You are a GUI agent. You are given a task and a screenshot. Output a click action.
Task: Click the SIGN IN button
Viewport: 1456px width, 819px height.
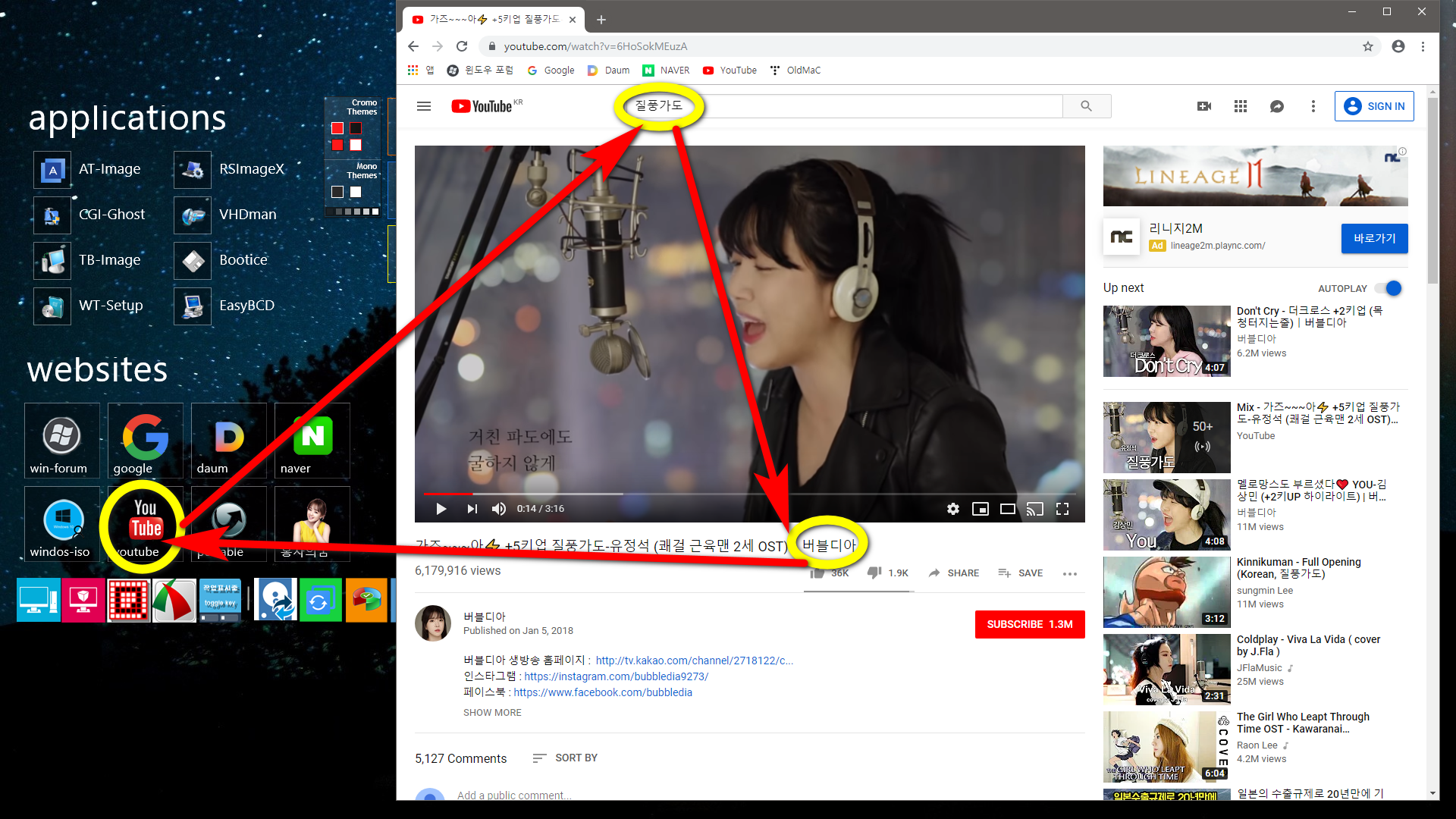[1374, 106]
